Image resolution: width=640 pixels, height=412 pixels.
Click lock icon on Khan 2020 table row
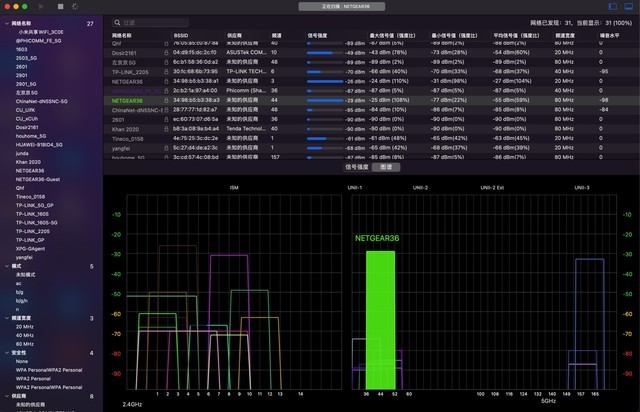pos(166,129)
